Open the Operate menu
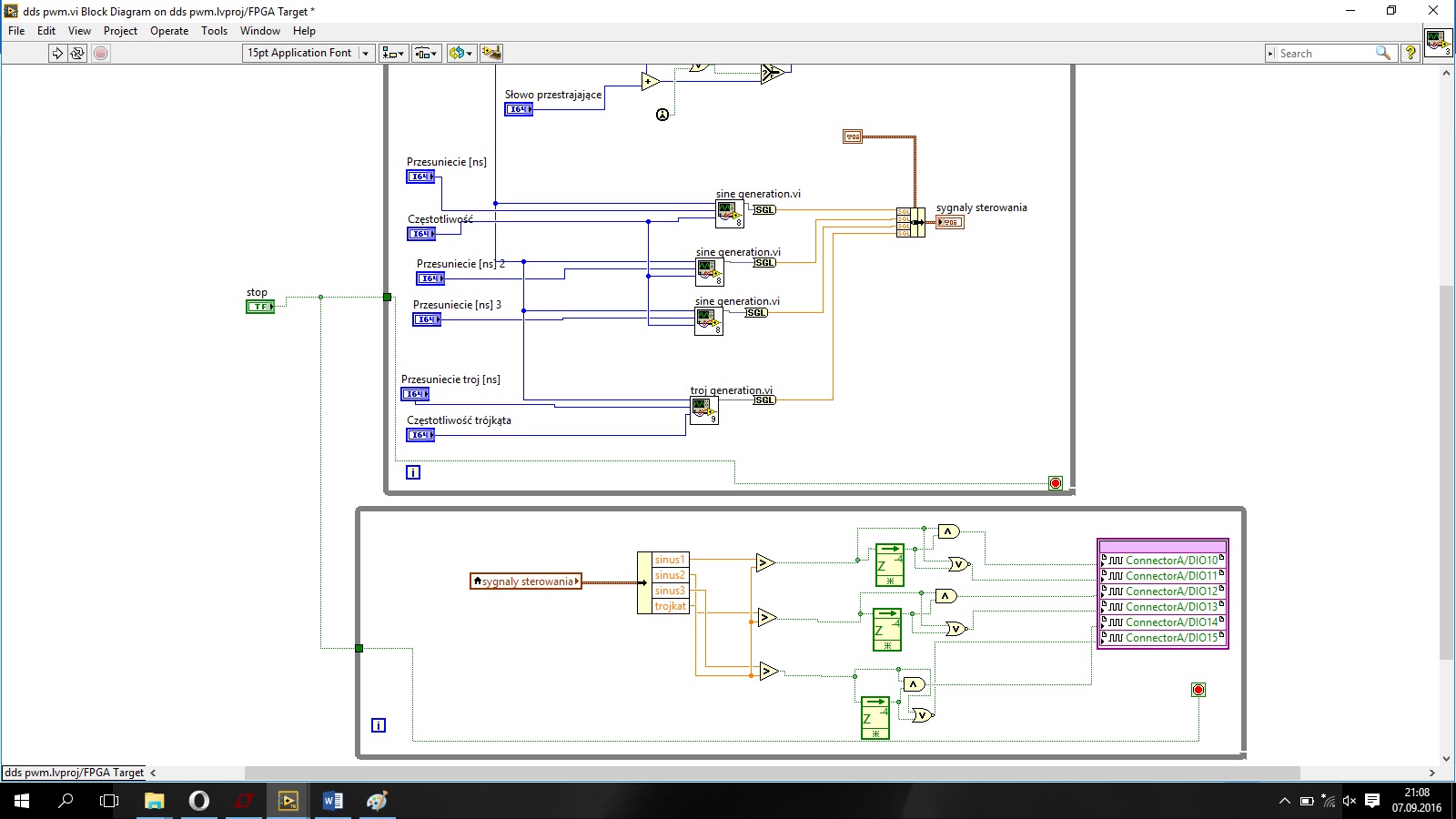 (x=169, y=30)
